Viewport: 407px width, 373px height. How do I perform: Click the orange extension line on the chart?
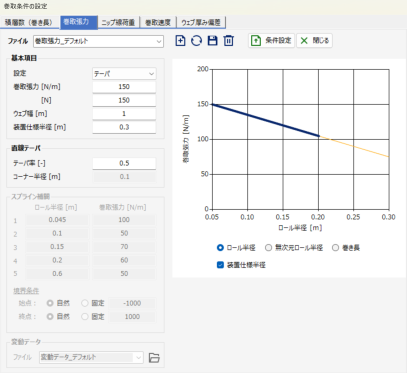[354, 146]
